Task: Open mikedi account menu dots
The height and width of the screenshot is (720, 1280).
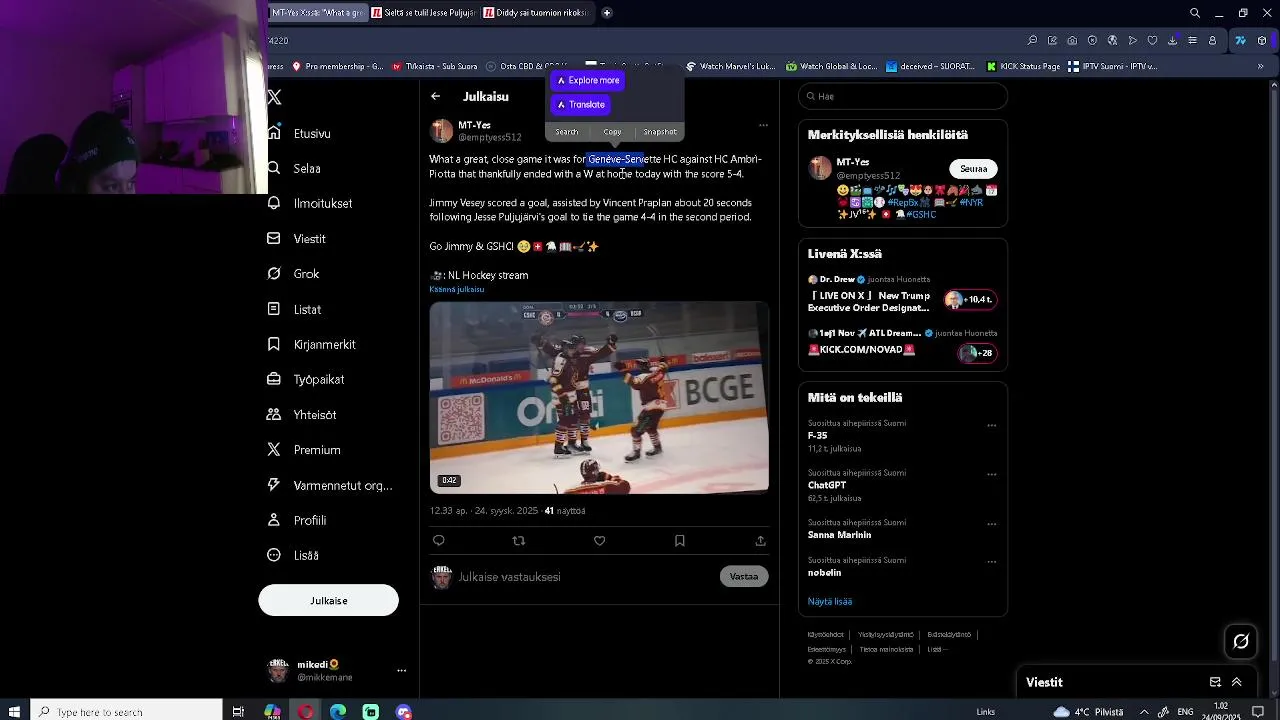Action: coord(401,670)
